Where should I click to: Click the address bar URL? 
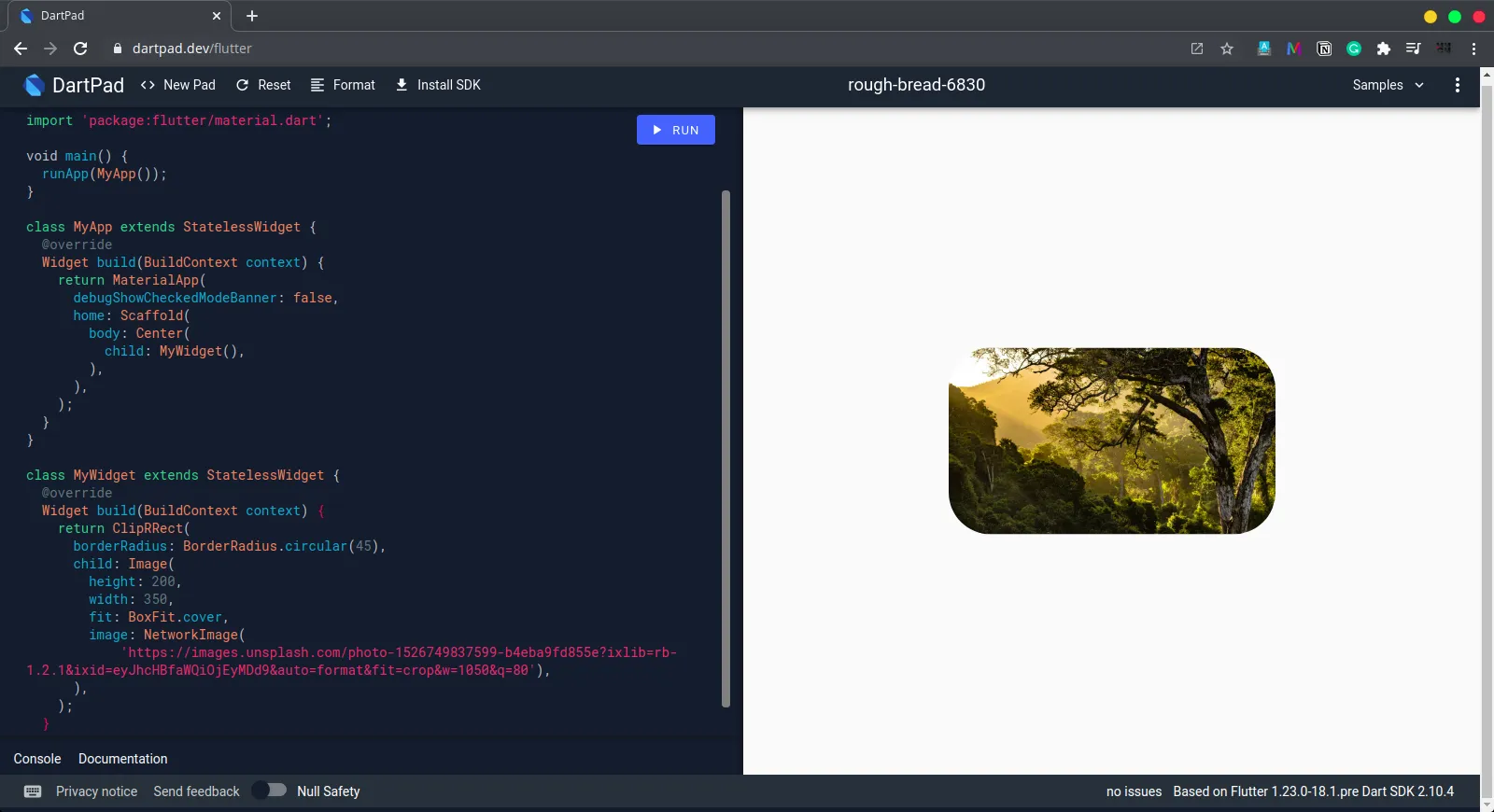(x=192, y=49)
